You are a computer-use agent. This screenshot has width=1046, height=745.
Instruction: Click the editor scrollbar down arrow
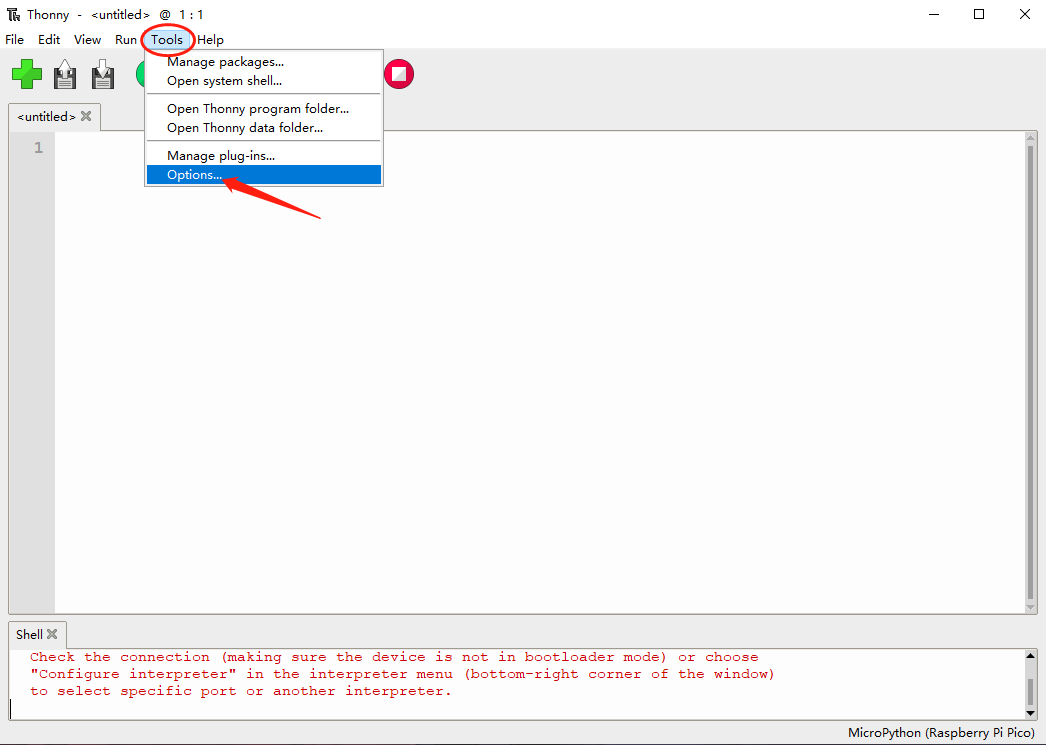(x=1031, y=608)
